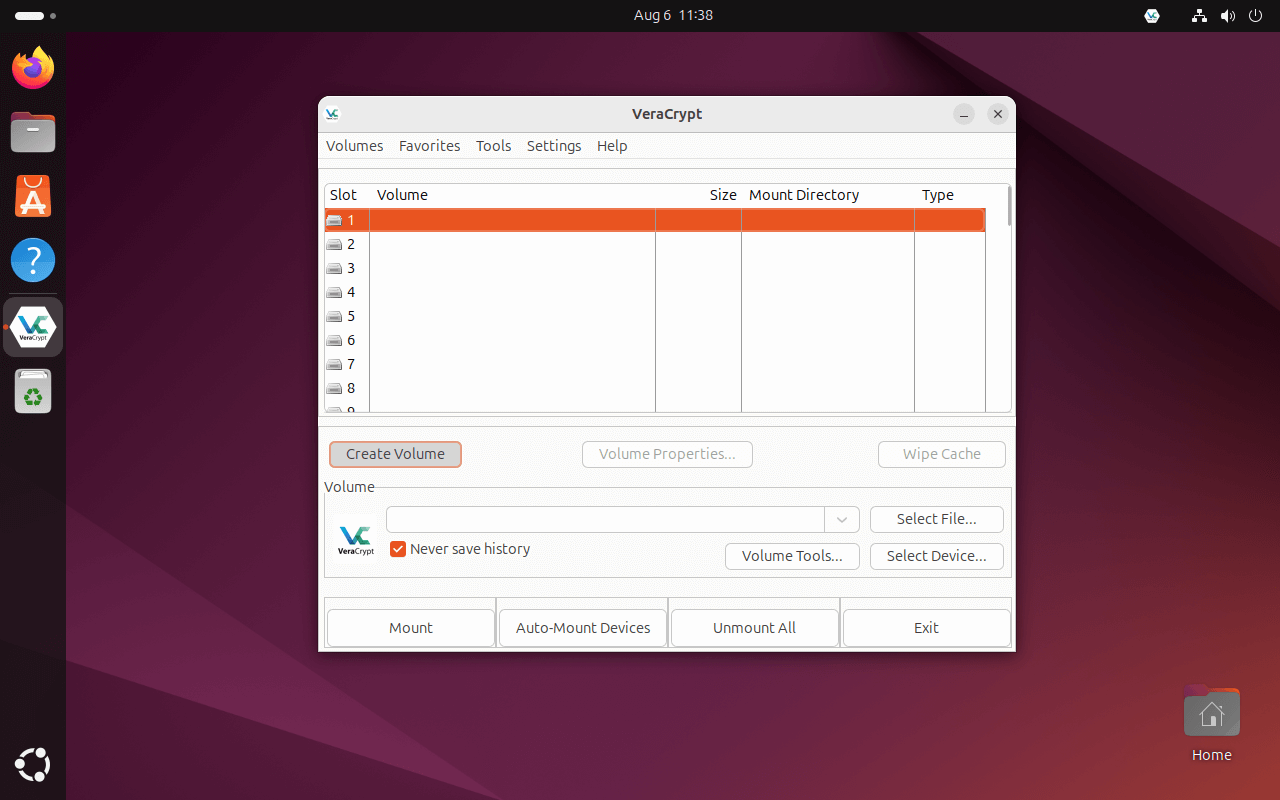The height and width of the screenshot is (800, 1280).
Task: Click the VeraCrypt logo in the Volume group
Action: 356,540
